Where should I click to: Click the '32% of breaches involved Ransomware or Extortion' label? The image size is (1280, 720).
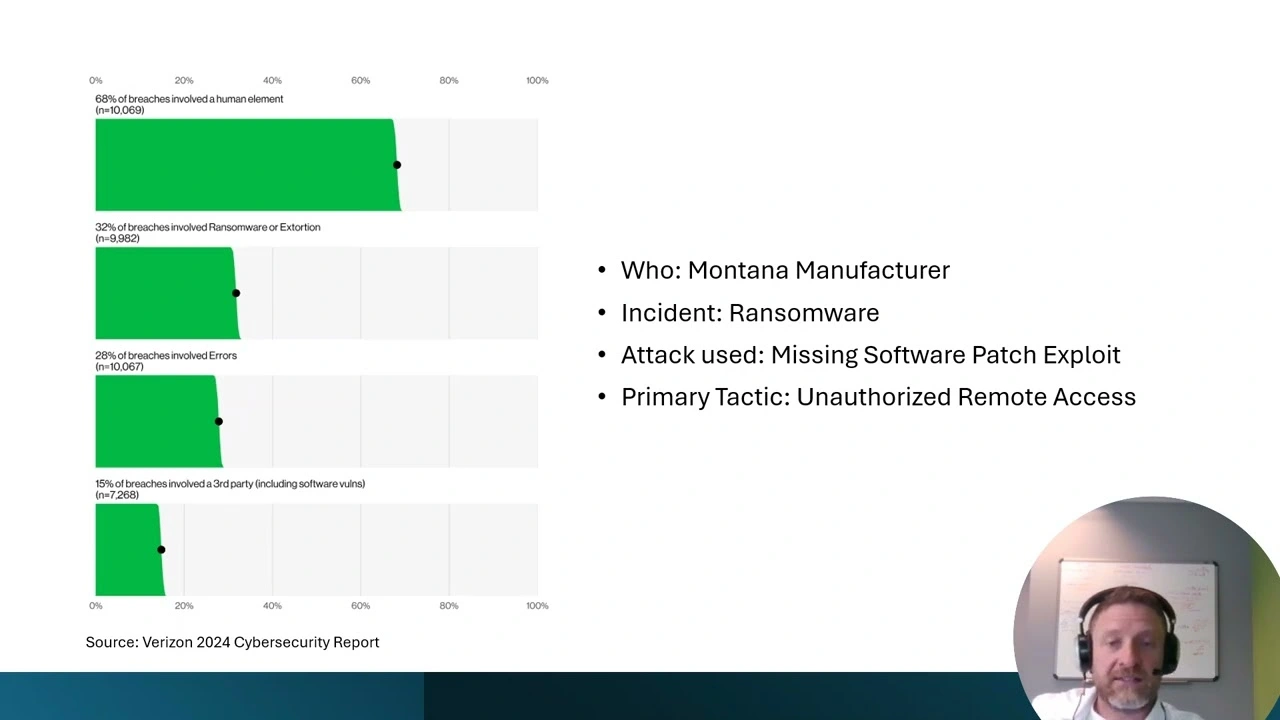(x=208, y=227)
